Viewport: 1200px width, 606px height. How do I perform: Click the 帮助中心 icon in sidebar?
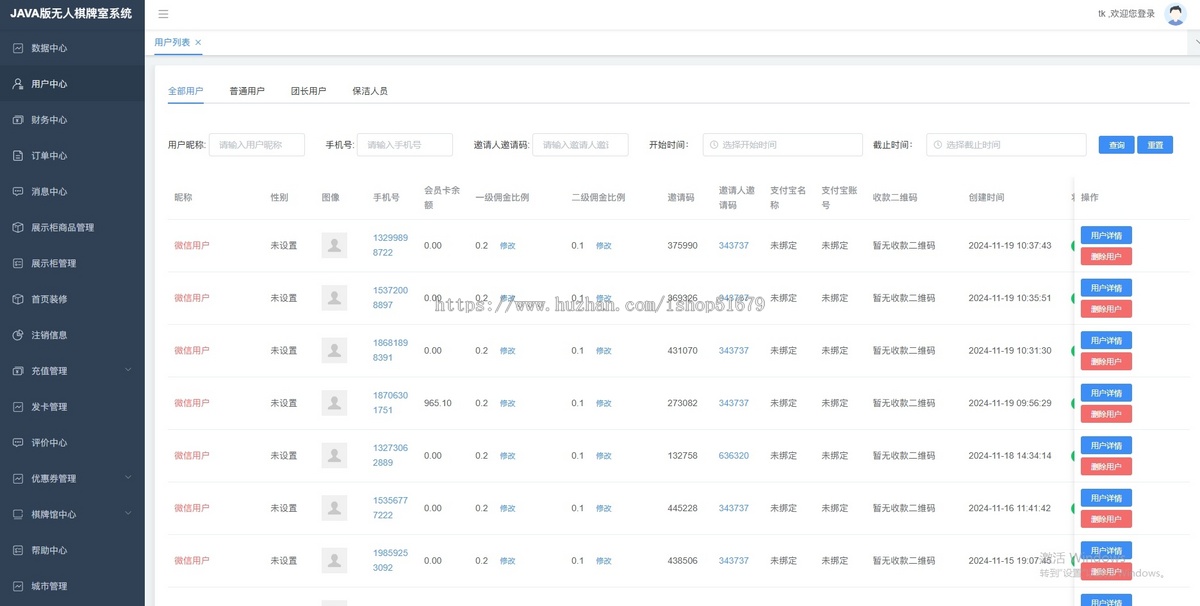click(x=18, y=550)
